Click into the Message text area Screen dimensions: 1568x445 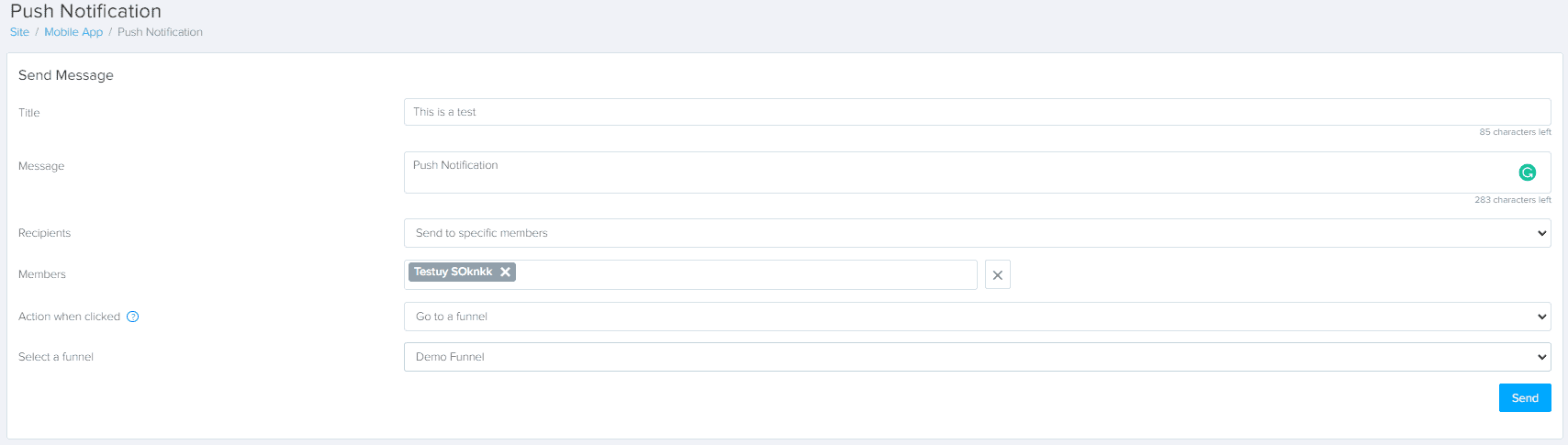[955, 172]
